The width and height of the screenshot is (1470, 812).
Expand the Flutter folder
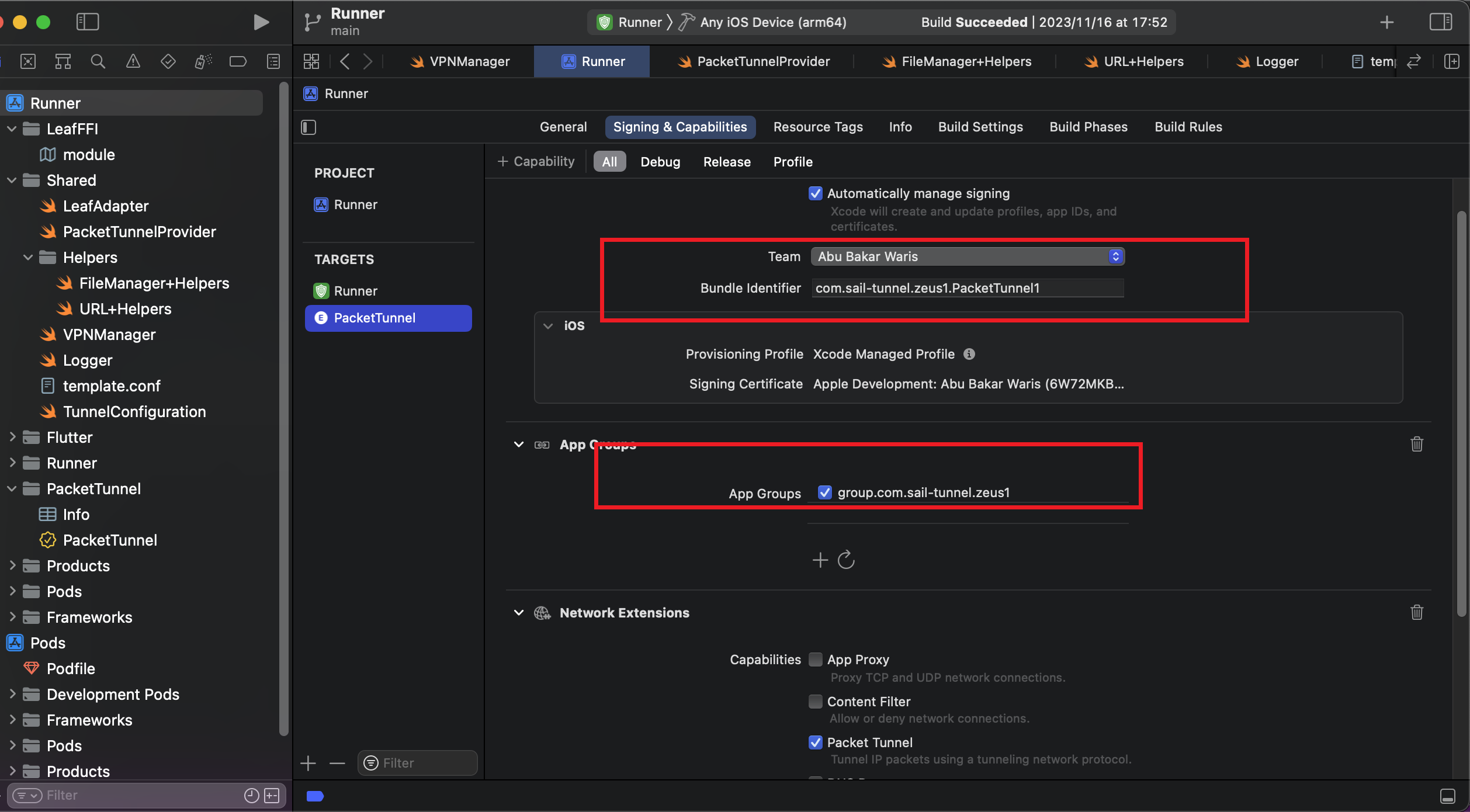[x=12, y=438]
